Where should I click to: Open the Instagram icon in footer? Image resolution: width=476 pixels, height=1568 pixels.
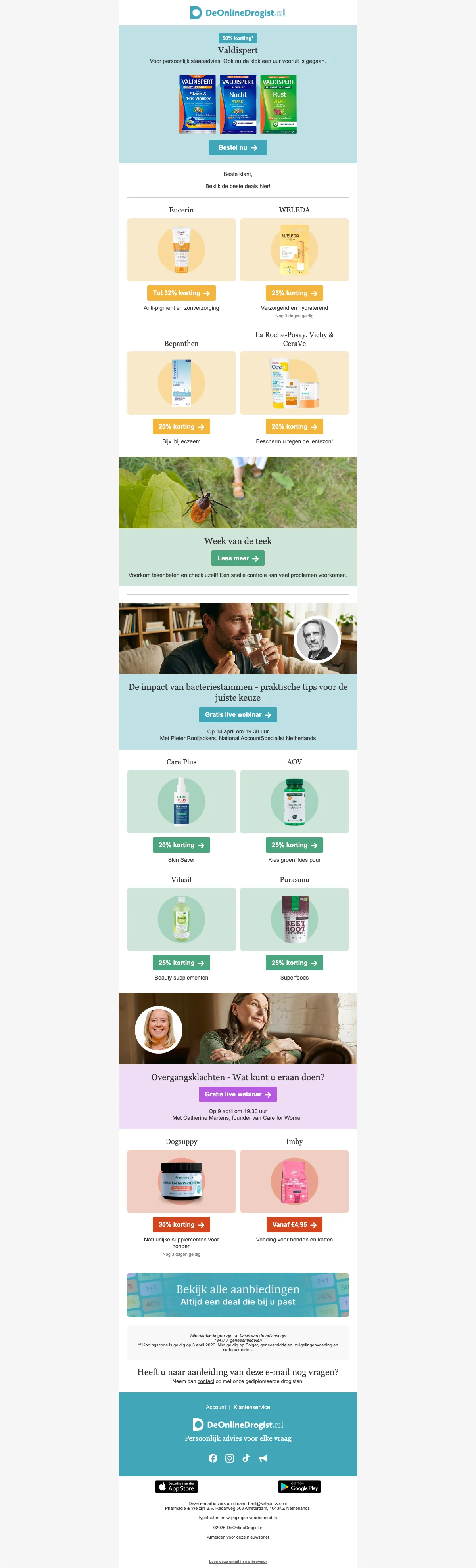tap(230, 1458)
